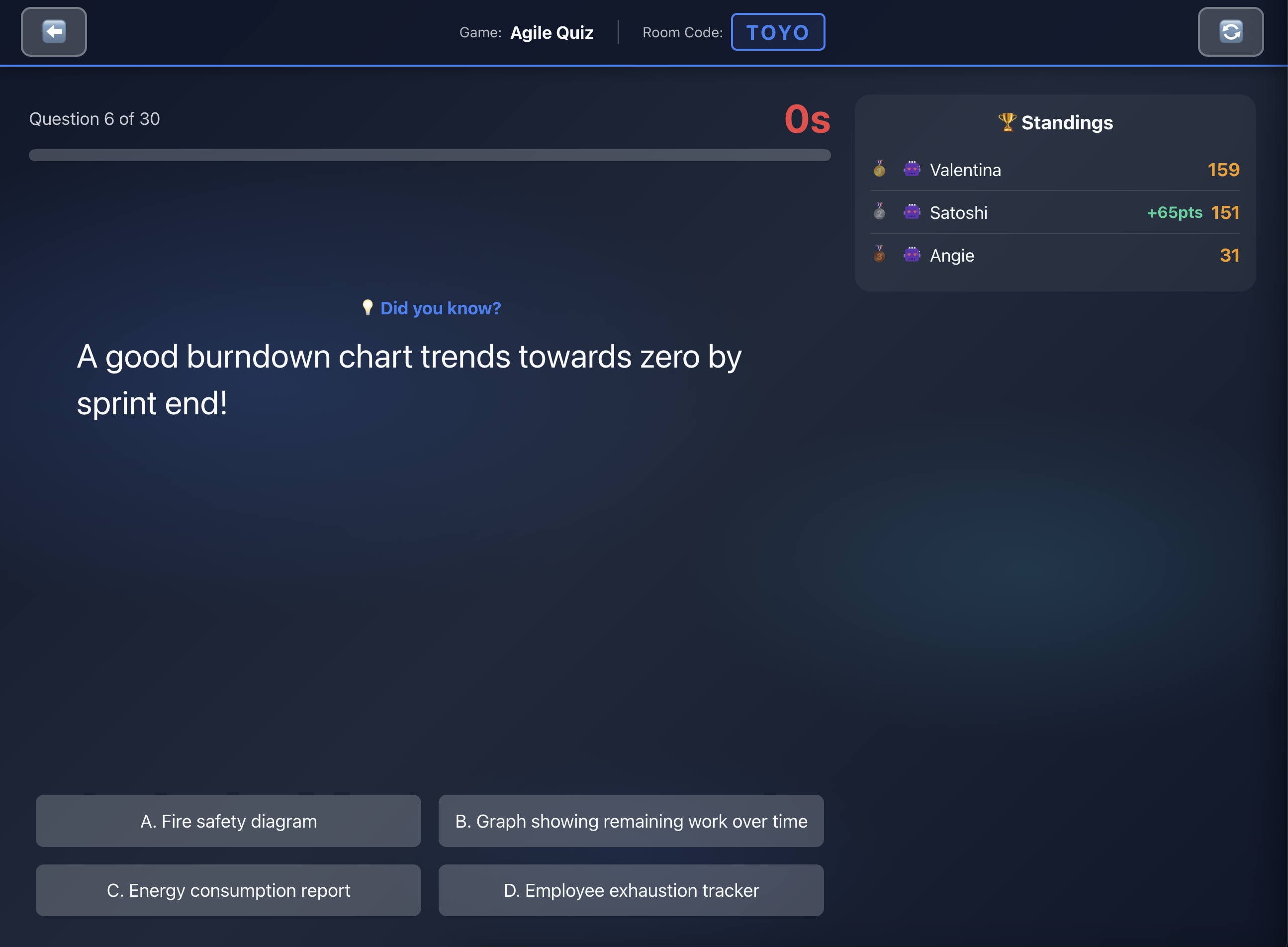Click Valentina's score 159
This screenshot has height=947, width=1288.
pos(1223,170)
